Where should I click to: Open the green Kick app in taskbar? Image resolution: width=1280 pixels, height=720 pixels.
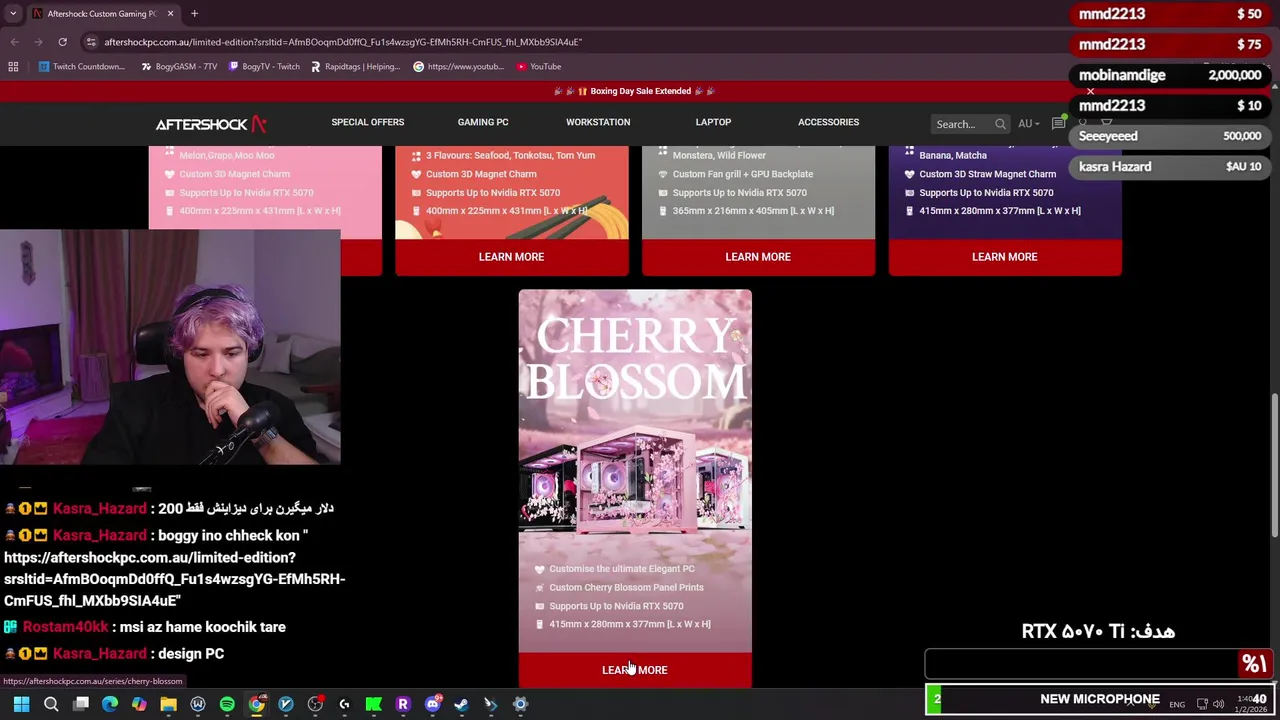[373, 704]
